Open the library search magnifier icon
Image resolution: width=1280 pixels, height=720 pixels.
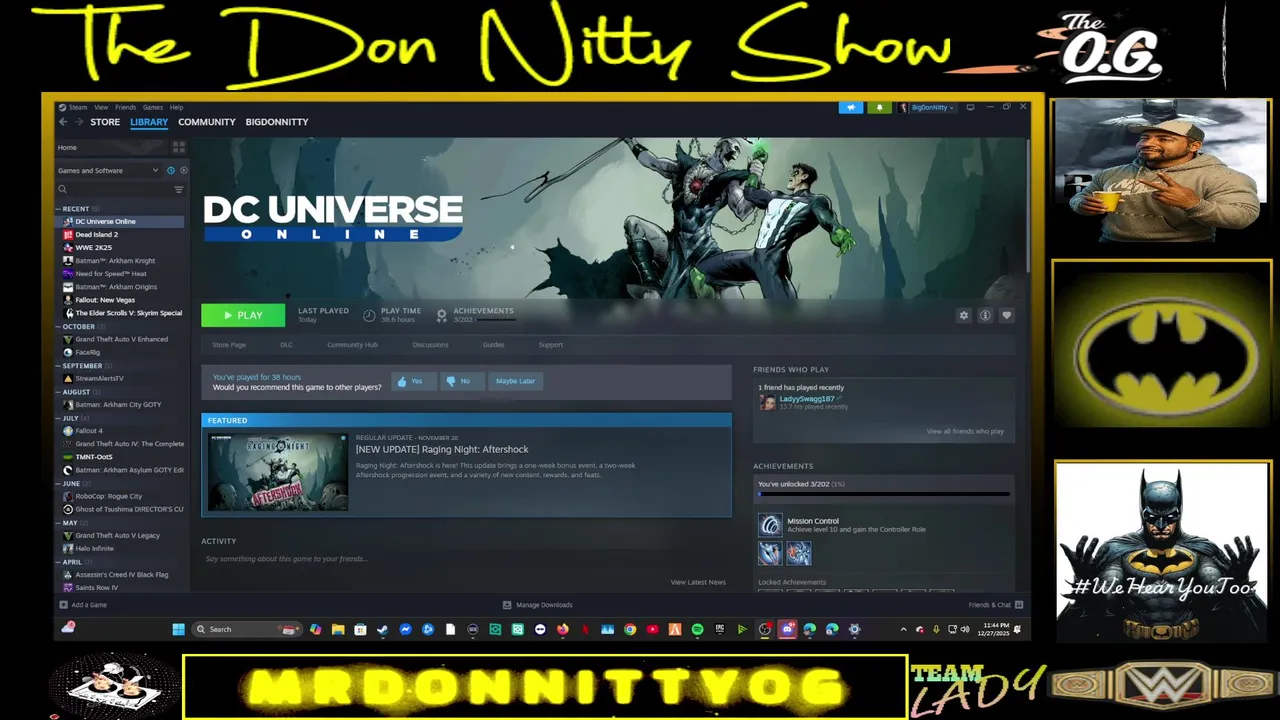tap(62, 189)
